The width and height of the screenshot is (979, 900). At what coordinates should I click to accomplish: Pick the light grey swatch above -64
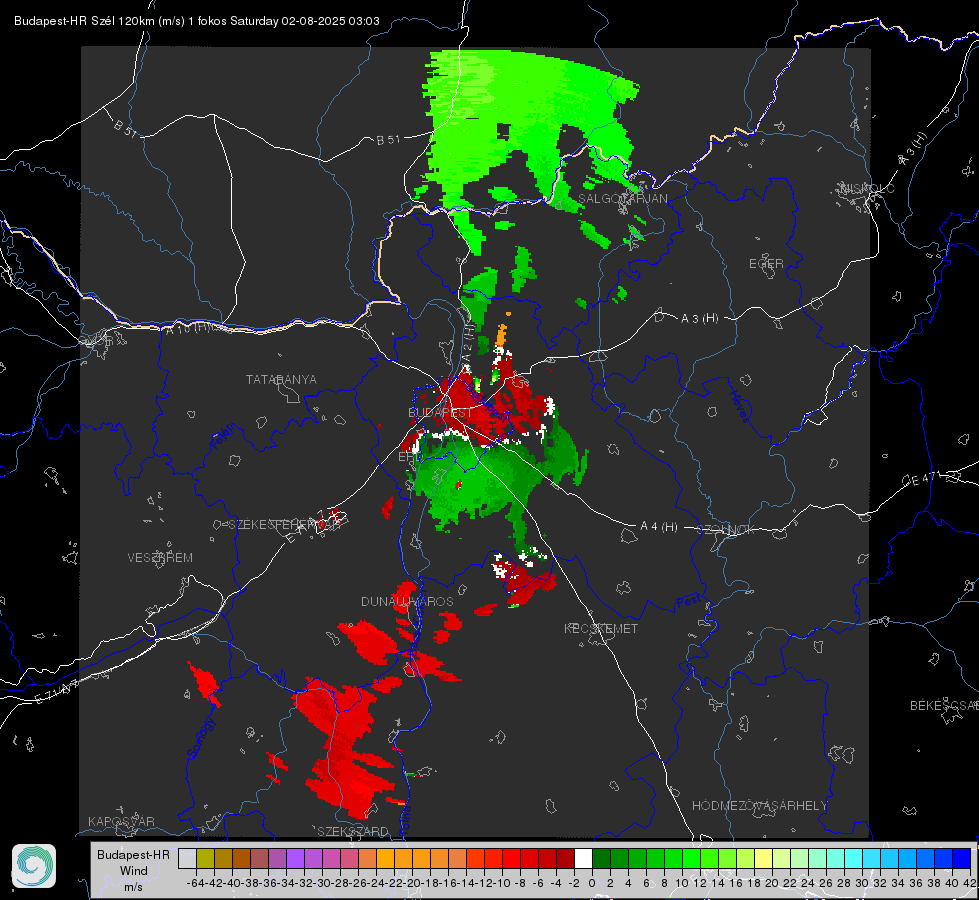(187, 858)
